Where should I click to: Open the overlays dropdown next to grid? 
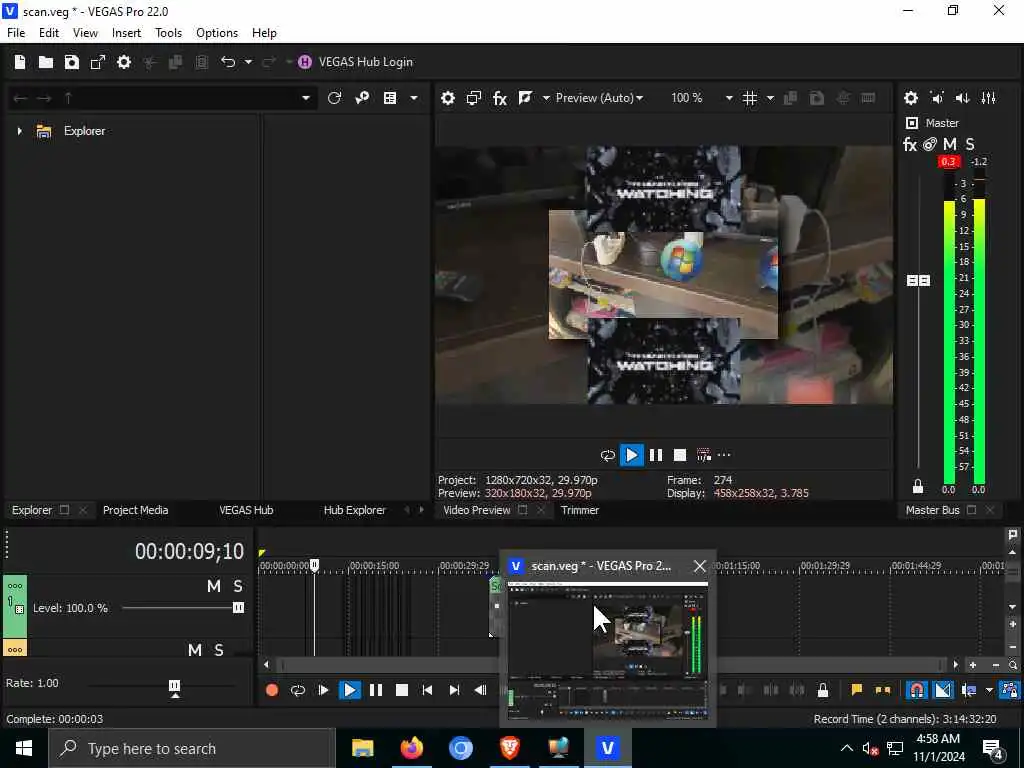point(770,98)
